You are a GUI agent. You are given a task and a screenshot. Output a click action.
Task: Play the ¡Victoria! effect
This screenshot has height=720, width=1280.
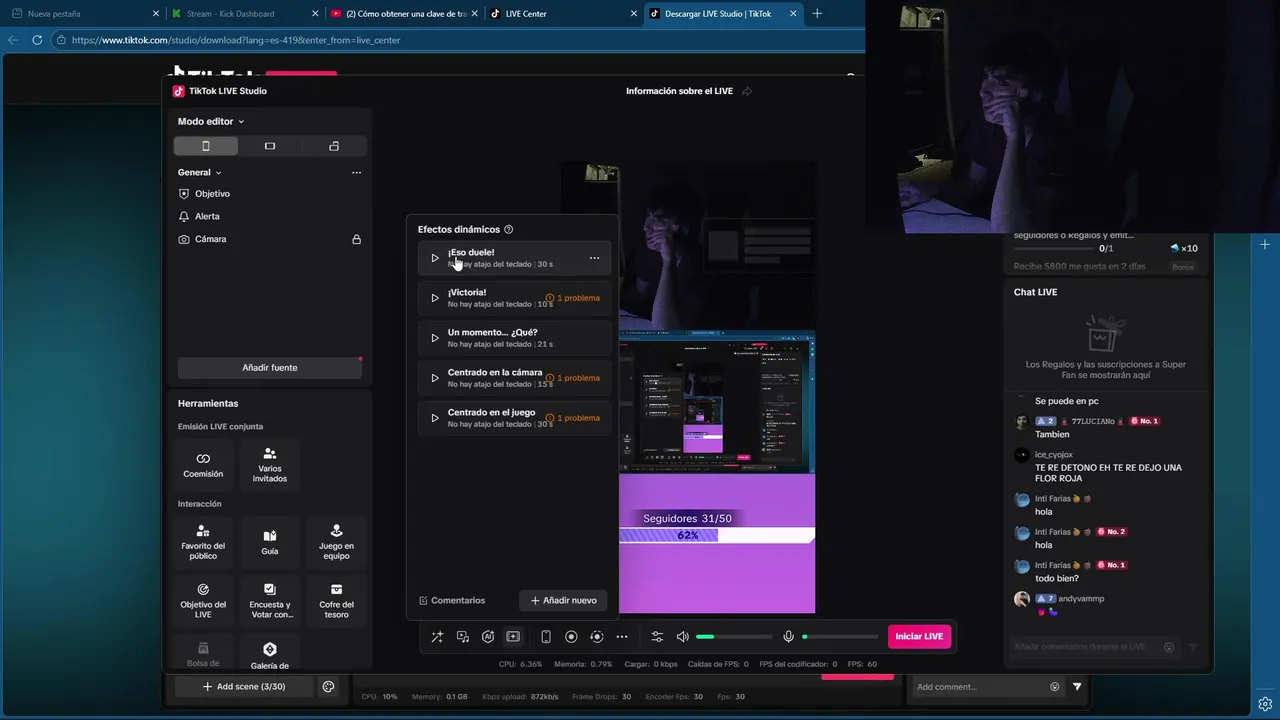click(x=434, y=298)
